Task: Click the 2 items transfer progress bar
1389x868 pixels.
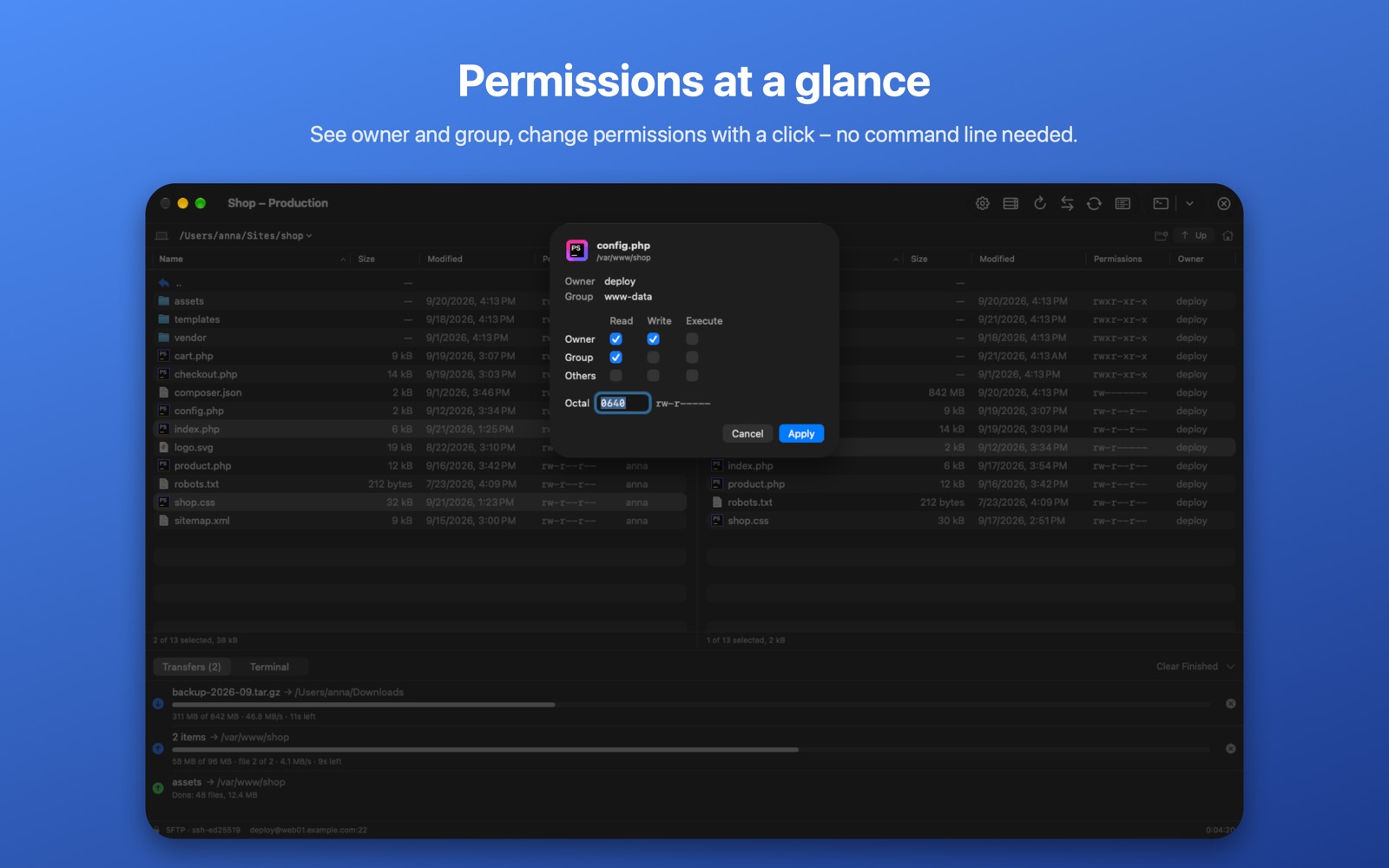Action: (691, 749)
